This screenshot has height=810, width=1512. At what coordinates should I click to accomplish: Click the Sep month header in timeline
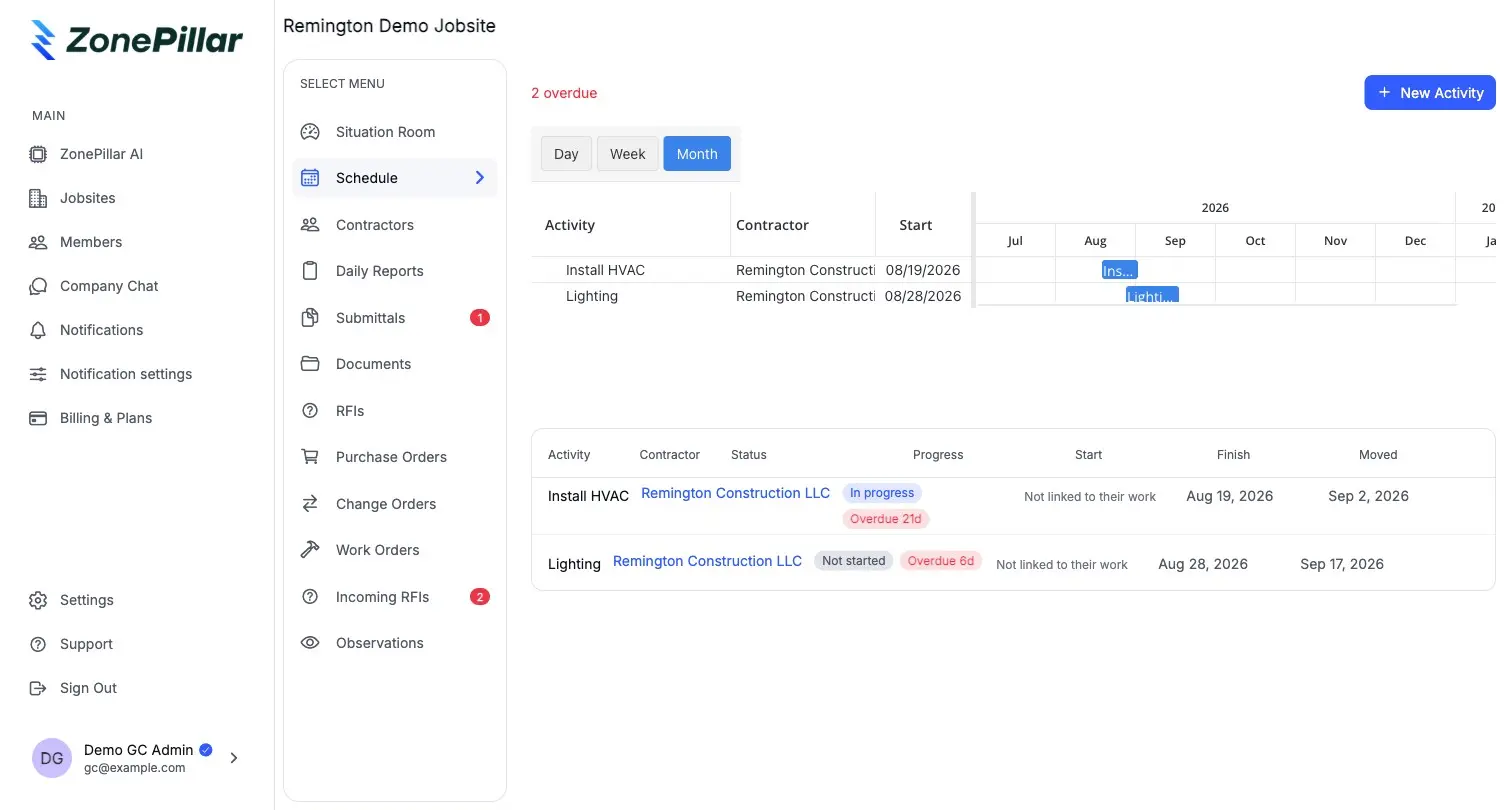1175,241
